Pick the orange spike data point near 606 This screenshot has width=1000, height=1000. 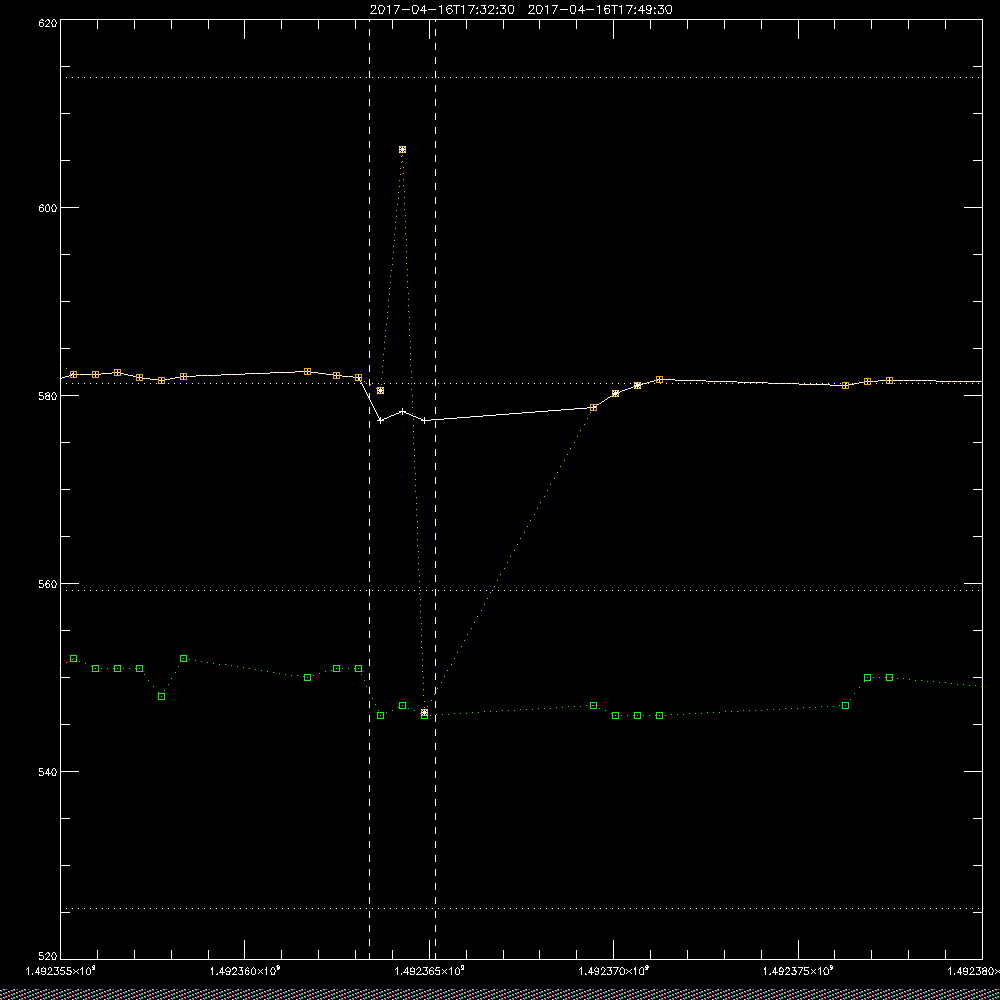point(402,149)
